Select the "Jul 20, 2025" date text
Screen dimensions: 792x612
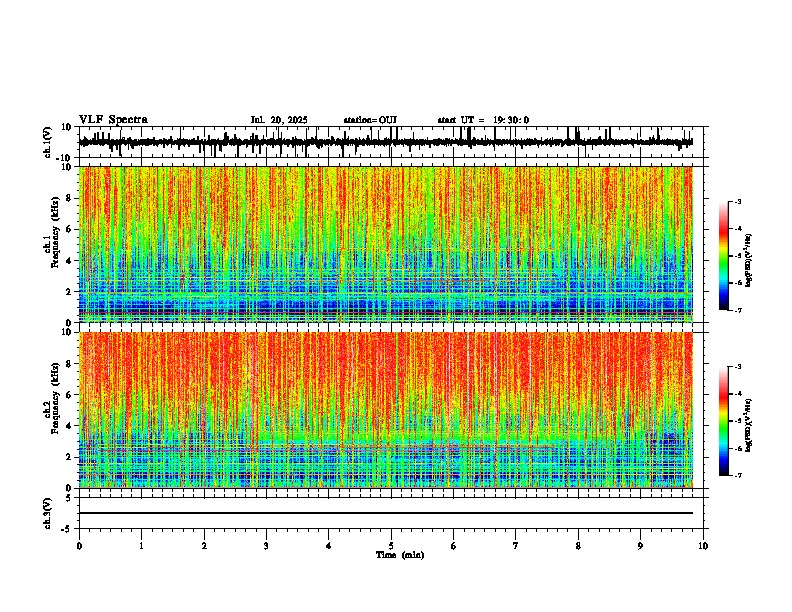point(279,120)
